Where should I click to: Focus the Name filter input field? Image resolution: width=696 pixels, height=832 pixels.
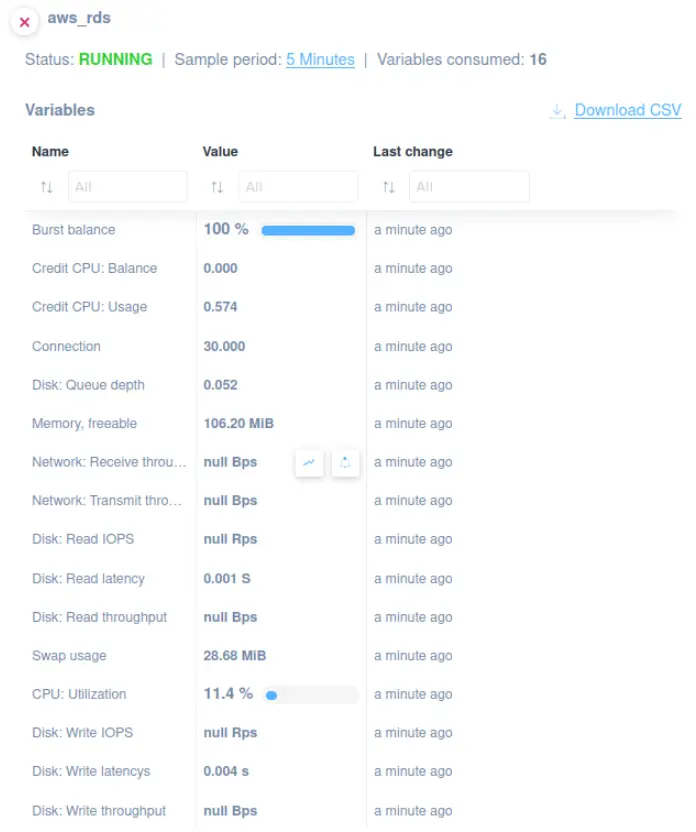127,187
